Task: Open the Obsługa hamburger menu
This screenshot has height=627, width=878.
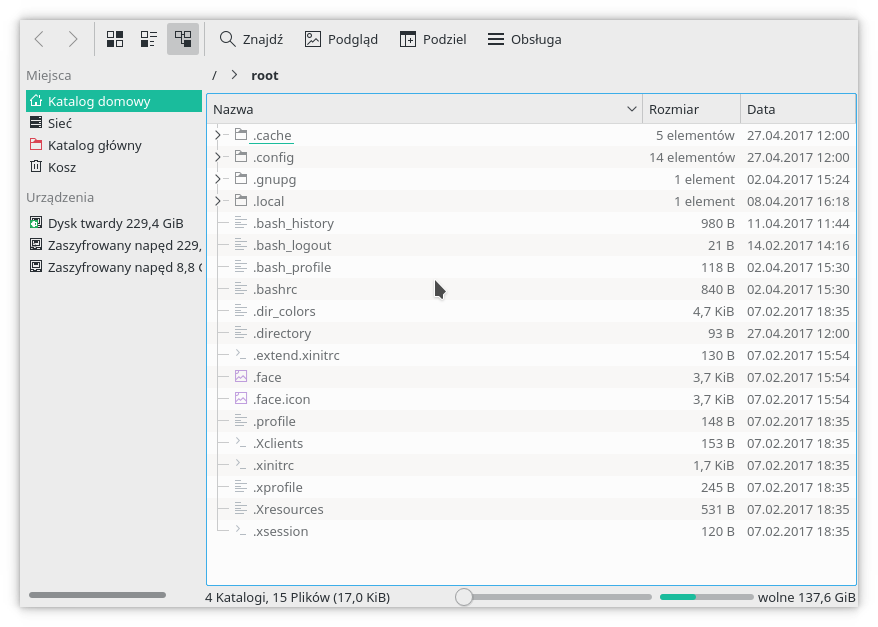Action: (524, 39)
